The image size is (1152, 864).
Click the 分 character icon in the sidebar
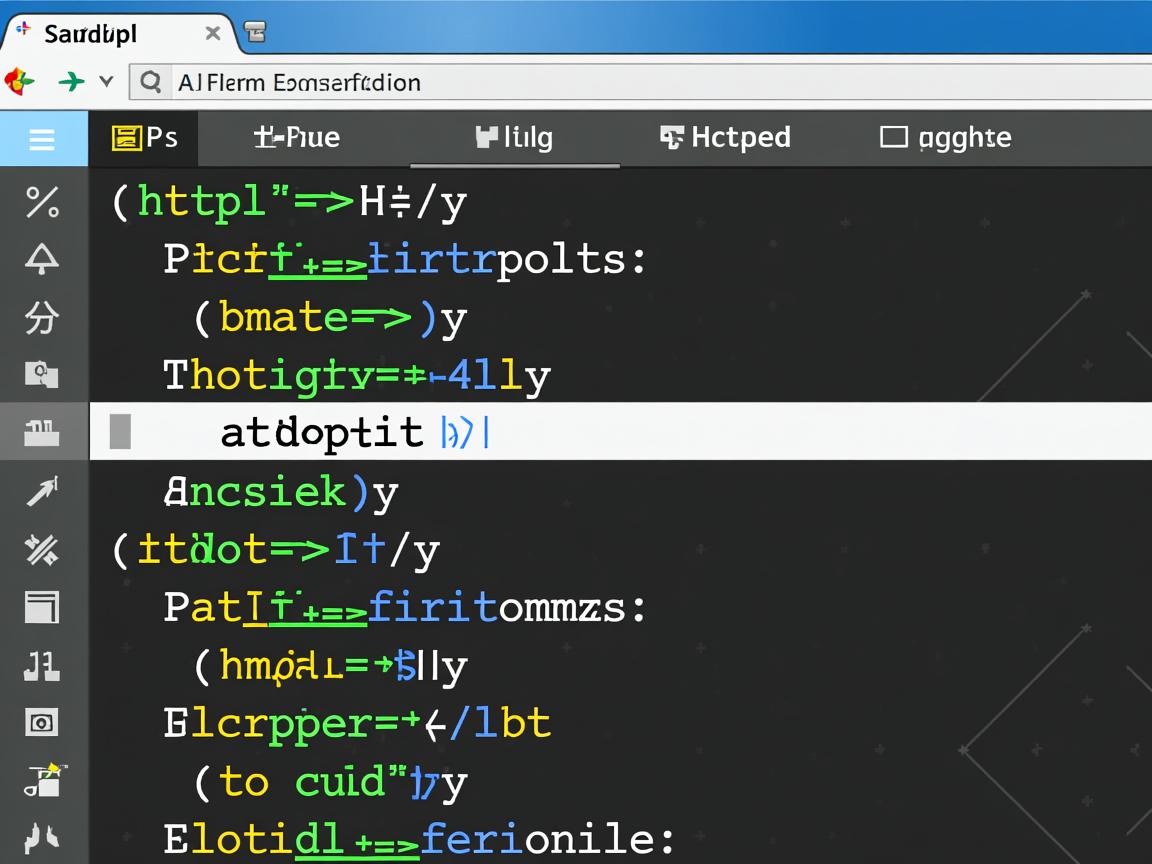[42, 318]
